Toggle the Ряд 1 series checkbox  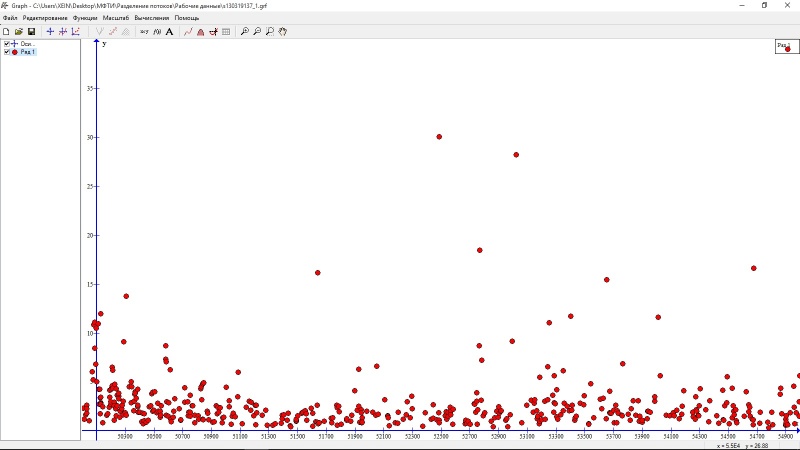click(x=7, y=52)
